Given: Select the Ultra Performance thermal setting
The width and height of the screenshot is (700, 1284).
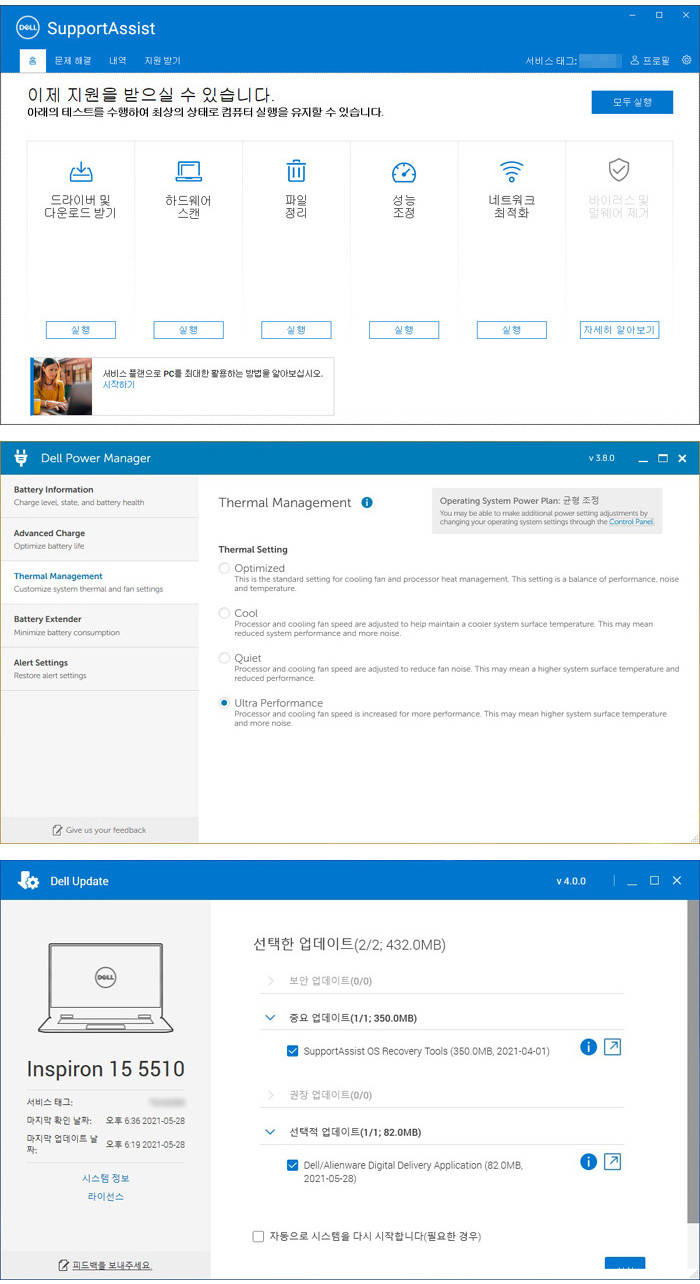Looking at the screenshot, I should [x=224, y=703].
